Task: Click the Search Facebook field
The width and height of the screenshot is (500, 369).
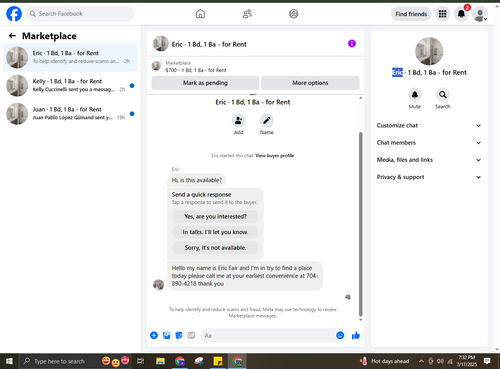Action: point(80,14)
